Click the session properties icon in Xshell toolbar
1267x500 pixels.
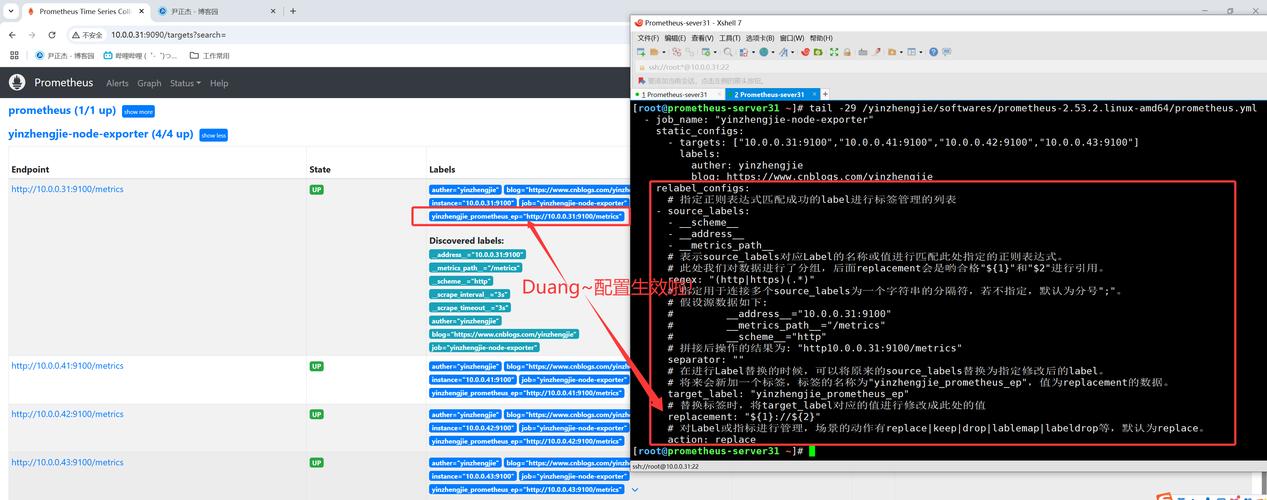coord(706,52)
